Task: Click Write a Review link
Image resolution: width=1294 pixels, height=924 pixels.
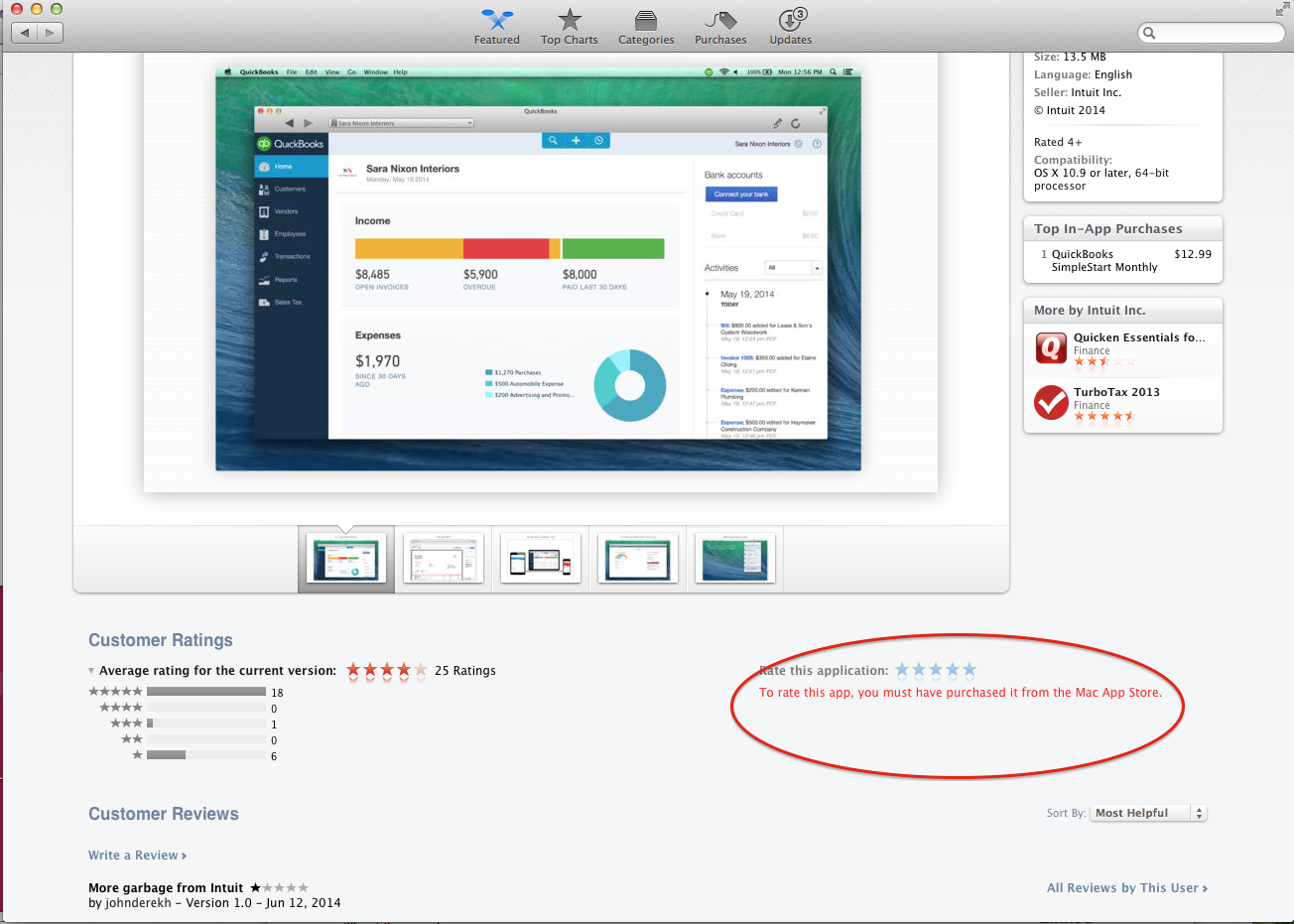Action: click(137, 856)
